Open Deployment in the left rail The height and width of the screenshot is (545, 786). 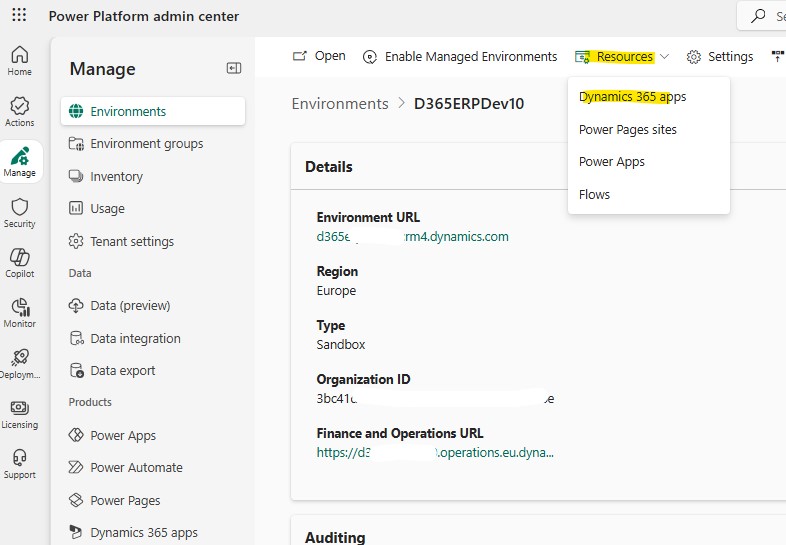[20, 364]
